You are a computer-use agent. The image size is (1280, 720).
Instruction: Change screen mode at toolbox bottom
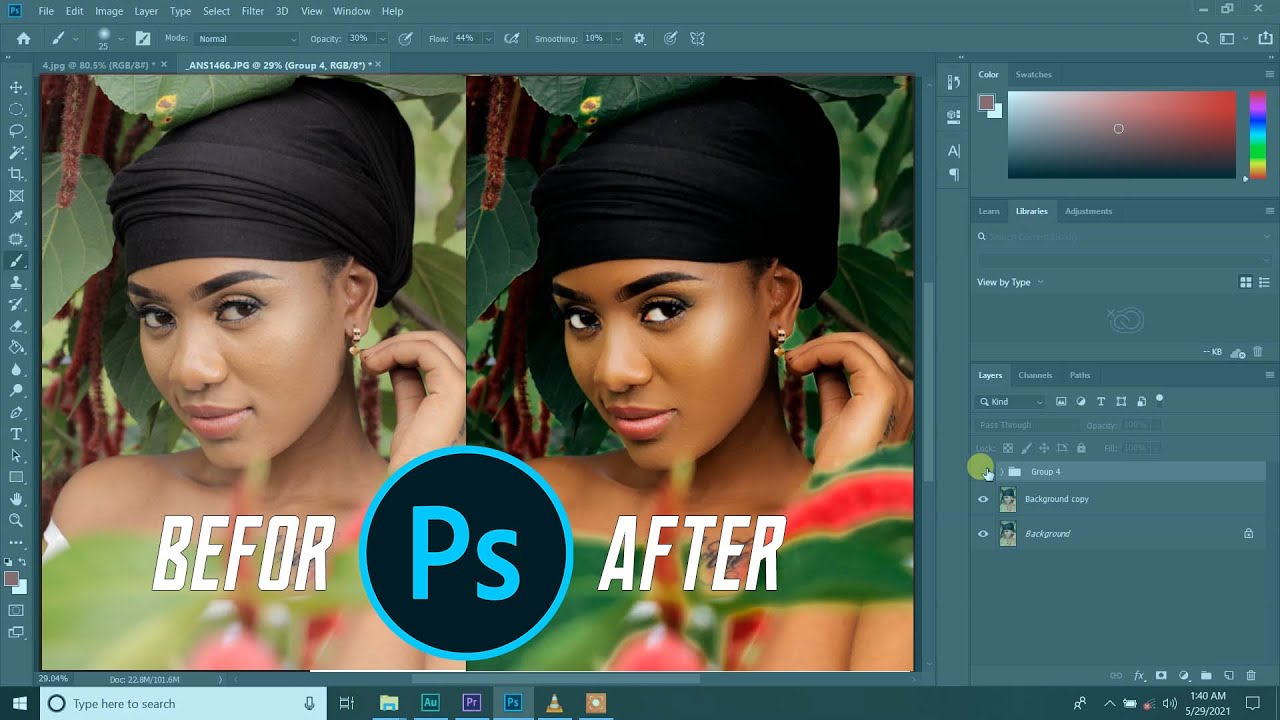(16, 632)
